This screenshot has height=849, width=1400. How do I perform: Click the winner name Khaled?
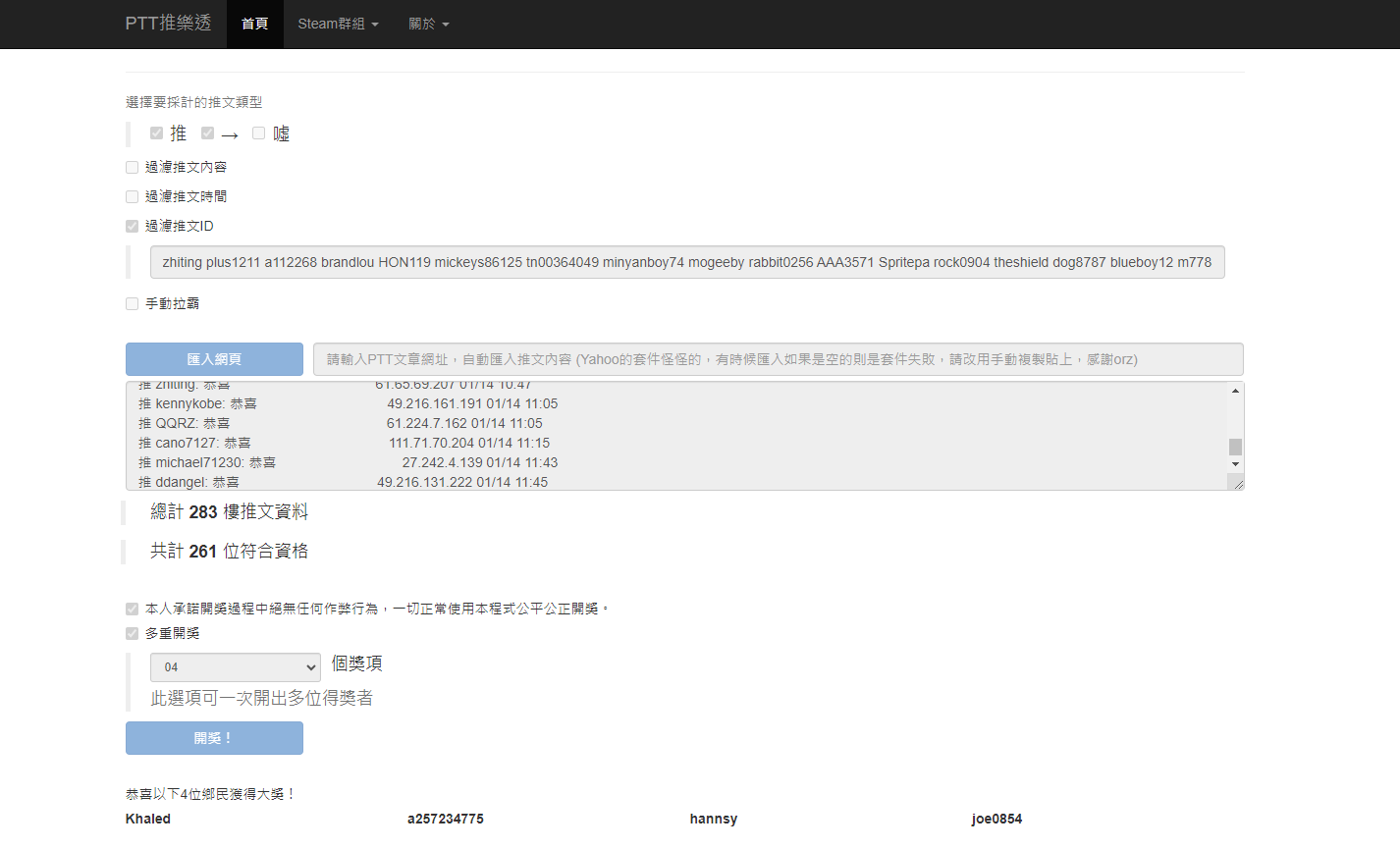(x=148, y=819)
